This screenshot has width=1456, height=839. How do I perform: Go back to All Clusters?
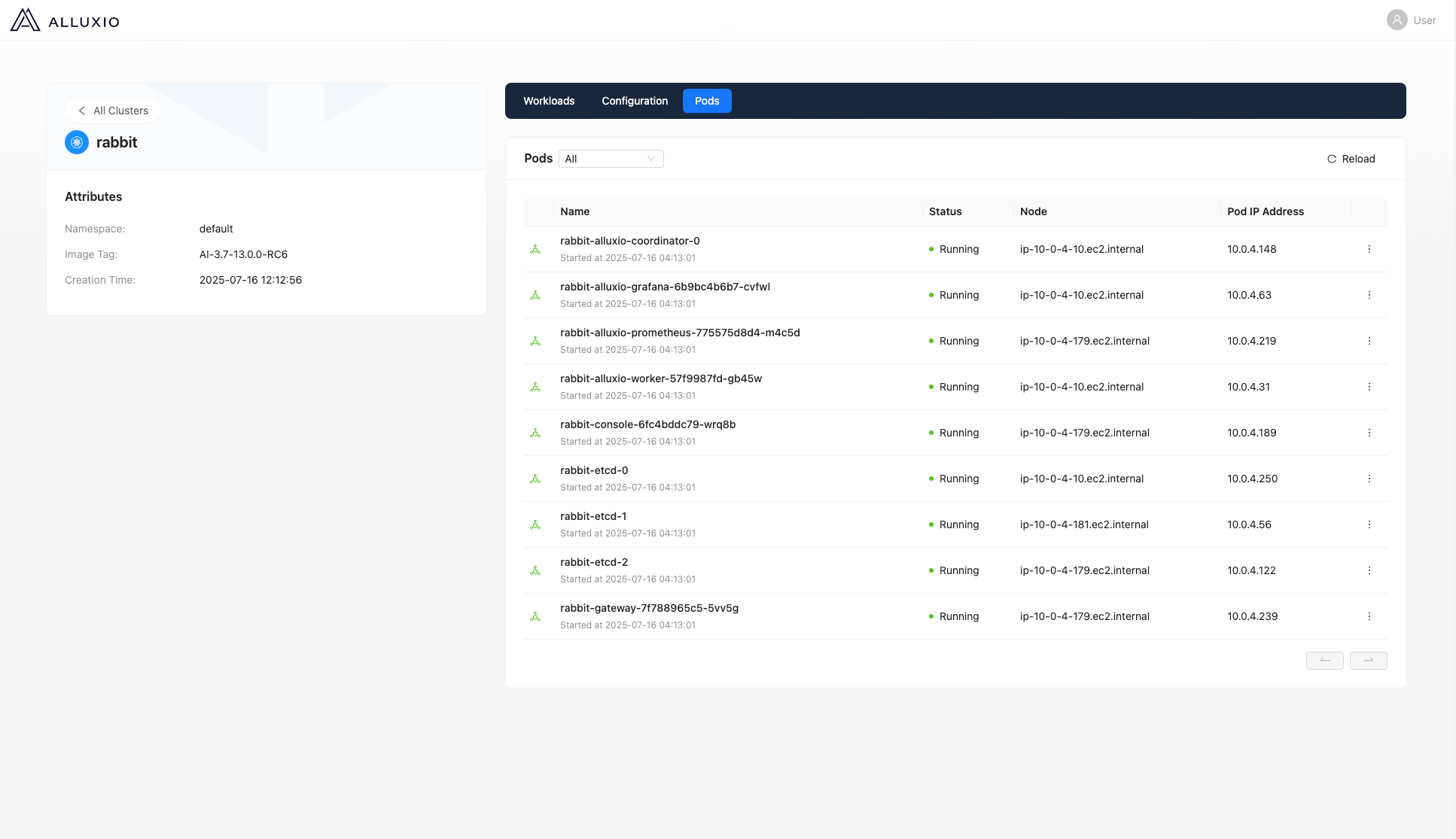113,111
